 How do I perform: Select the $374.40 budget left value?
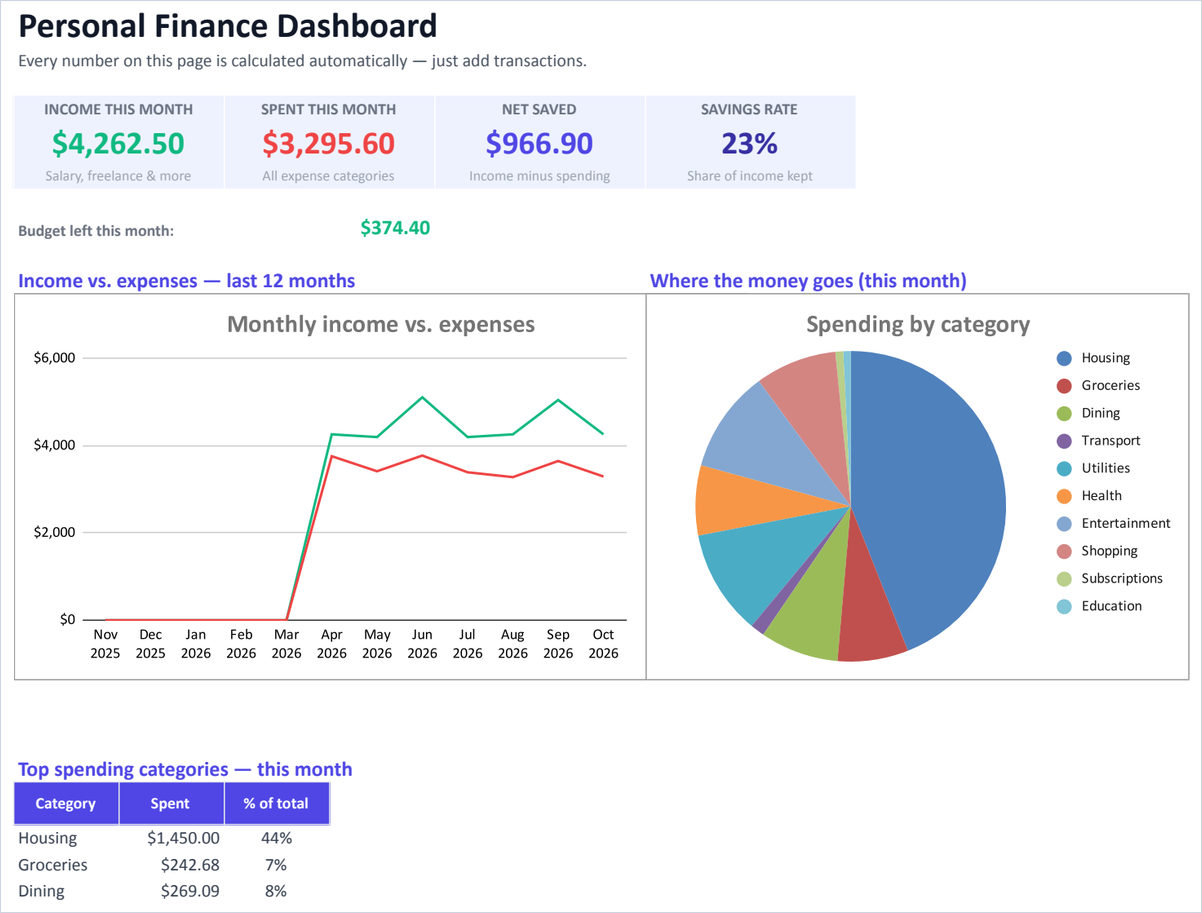395,228
